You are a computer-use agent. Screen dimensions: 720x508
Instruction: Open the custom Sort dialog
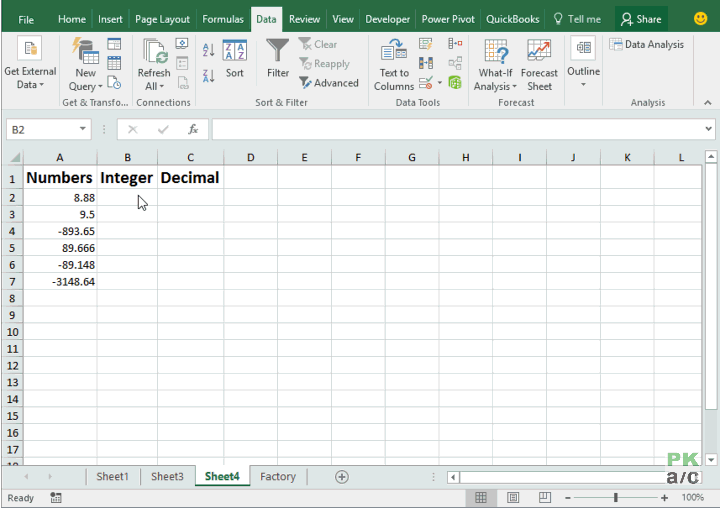click(235, 59)
